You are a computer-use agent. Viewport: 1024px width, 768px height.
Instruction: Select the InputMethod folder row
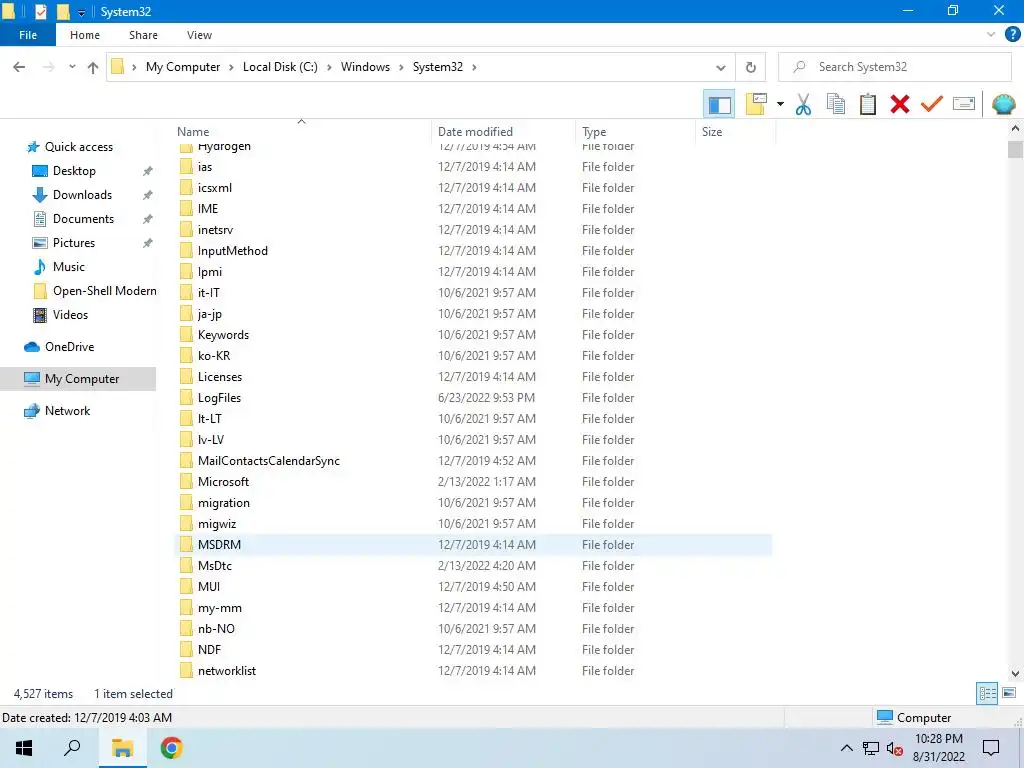[473, 251]
